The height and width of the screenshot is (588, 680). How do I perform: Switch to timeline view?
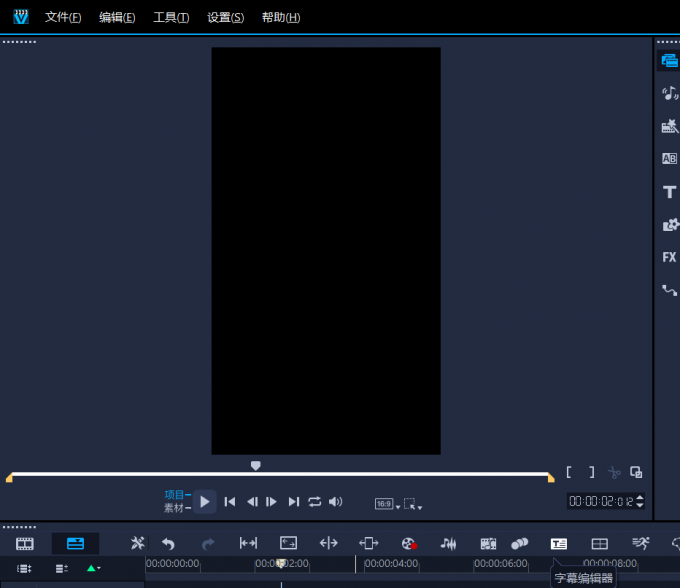[75, 543]
